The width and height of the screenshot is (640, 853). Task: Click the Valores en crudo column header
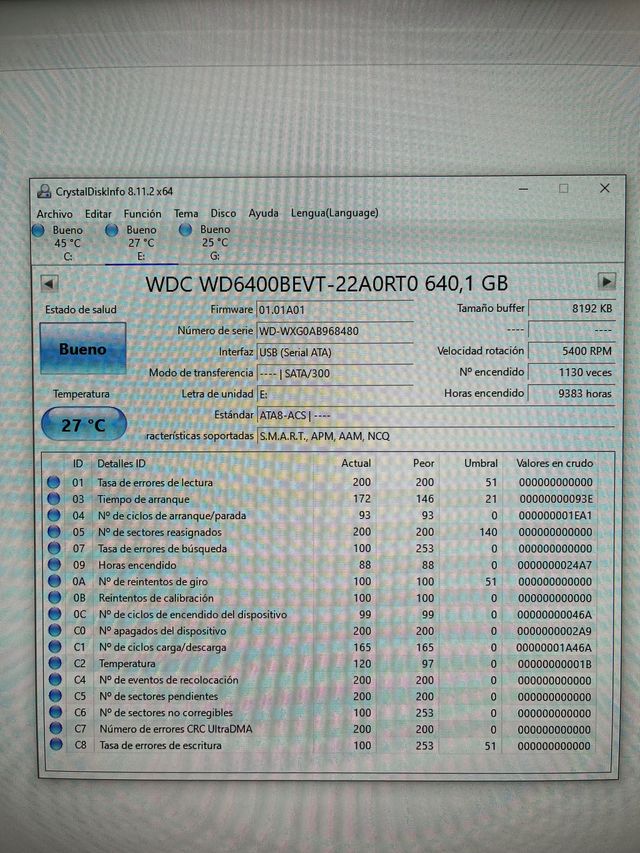pyautogui.click(x=555, y=463)
